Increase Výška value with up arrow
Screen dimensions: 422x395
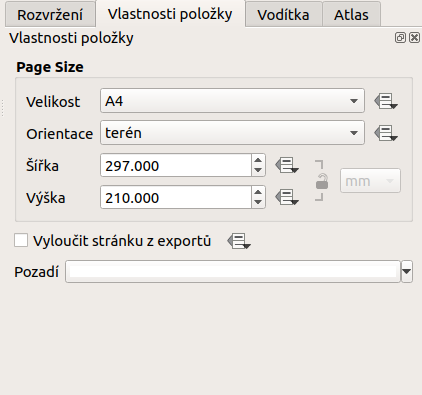[x=258, y=192]
